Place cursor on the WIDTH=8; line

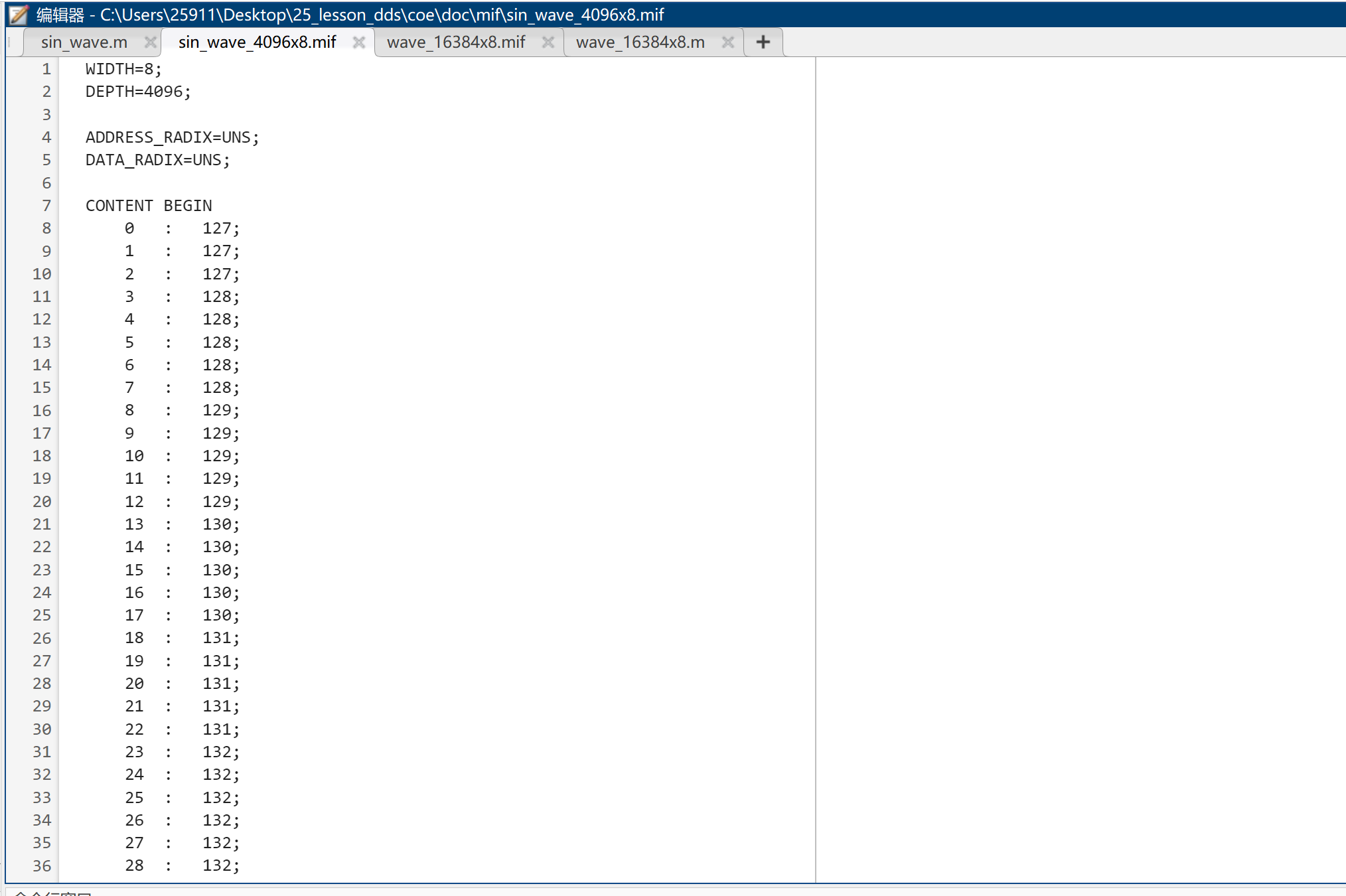pyautogui.click(x=123, y=69)
